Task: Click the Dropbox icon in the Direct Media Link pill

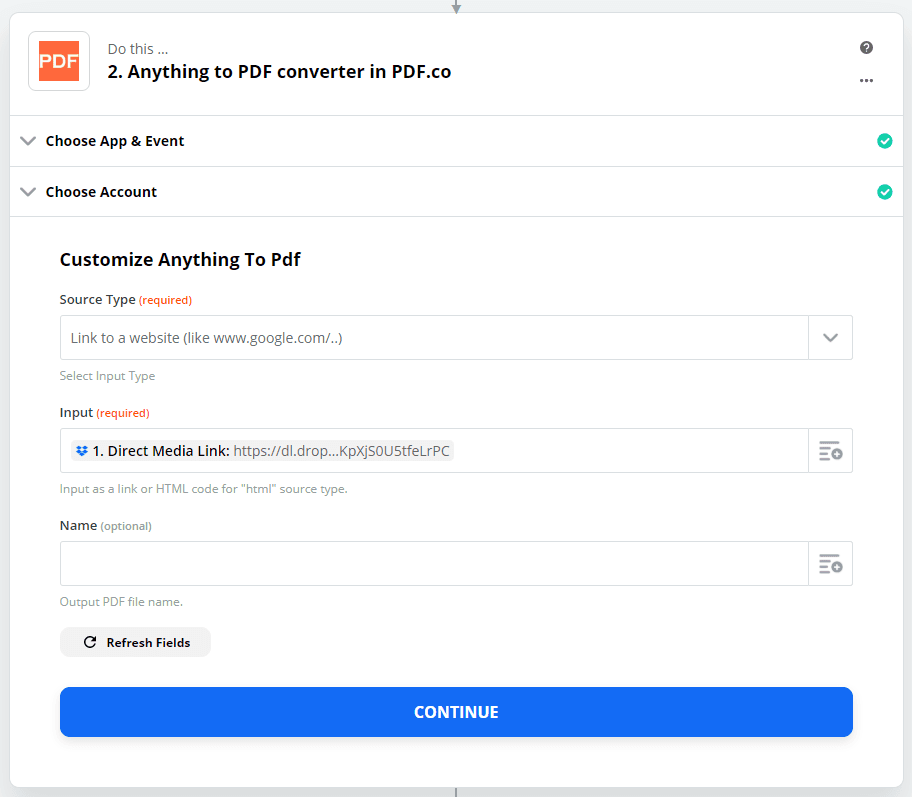Action: pos(81,450)
